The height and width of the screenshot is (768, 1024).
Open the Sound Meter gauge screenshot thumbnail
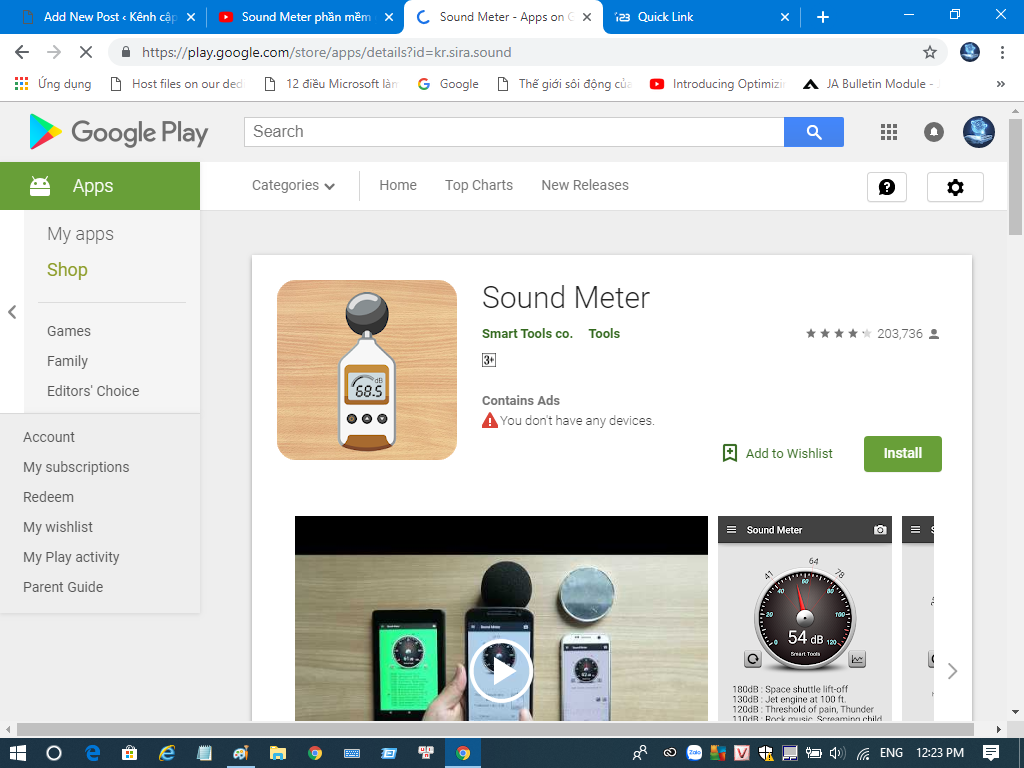[x=805, y=620]
